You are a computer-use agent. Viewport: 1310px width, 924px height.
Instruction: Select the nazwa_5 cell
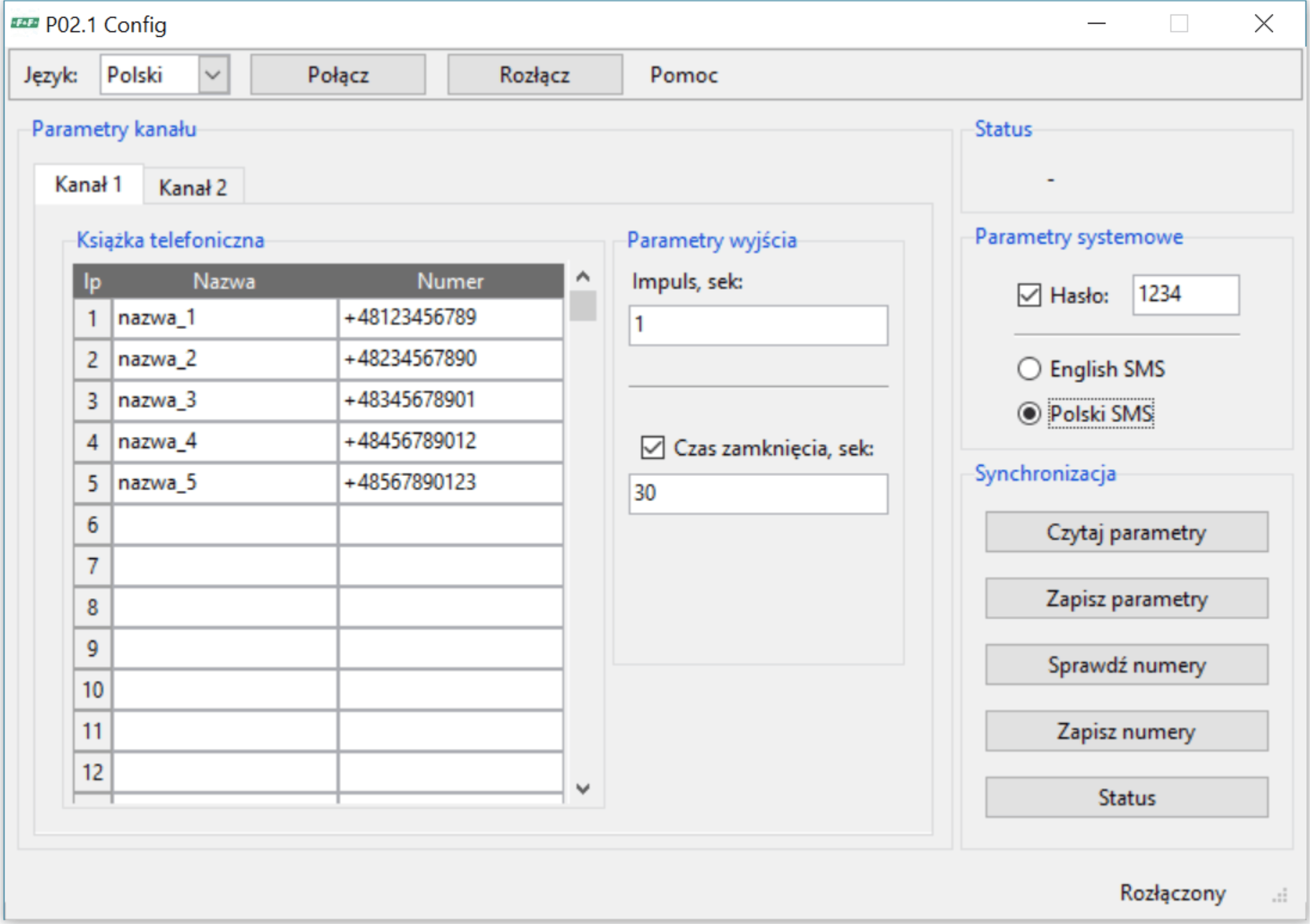(225, 483)
